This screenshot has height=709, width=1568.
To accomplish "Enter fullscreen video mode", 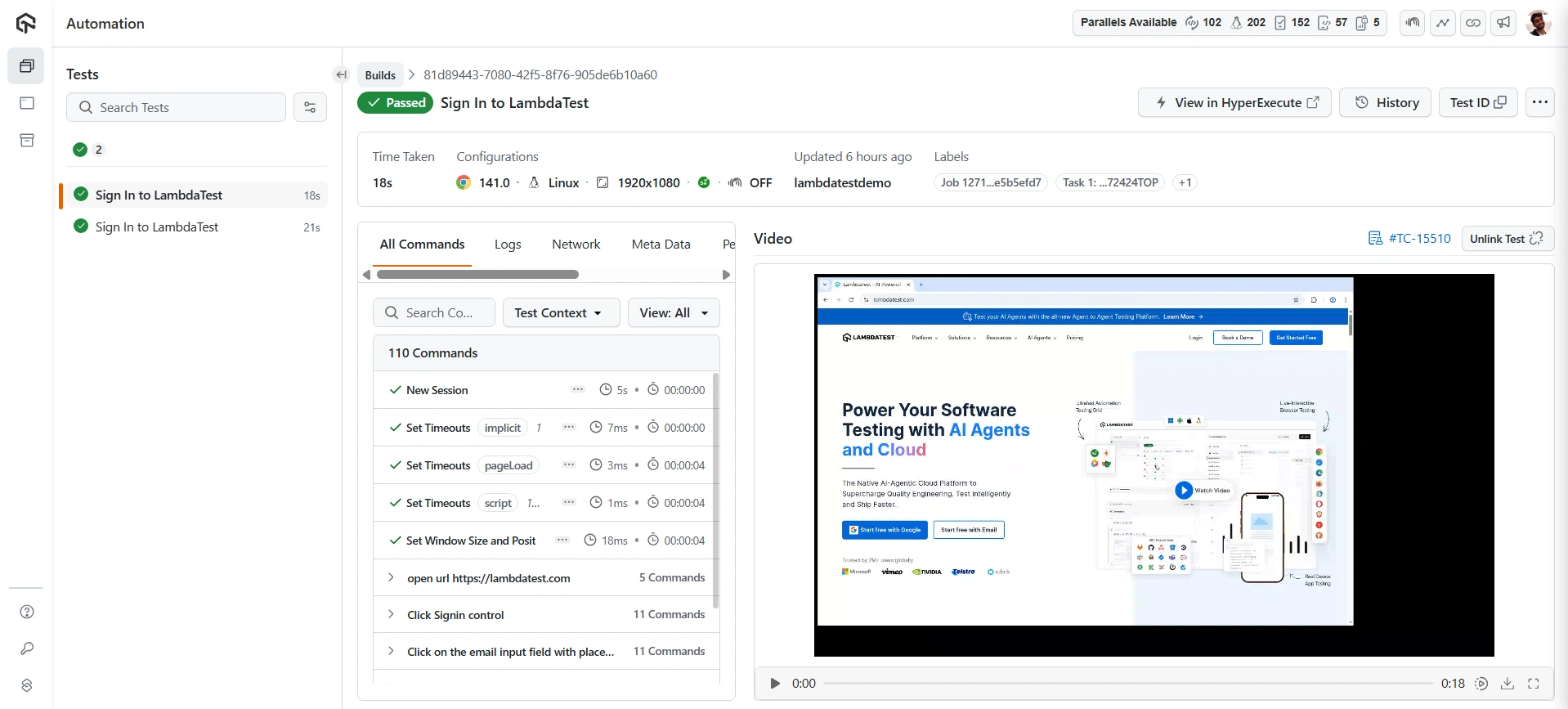I will point(1534,684).
